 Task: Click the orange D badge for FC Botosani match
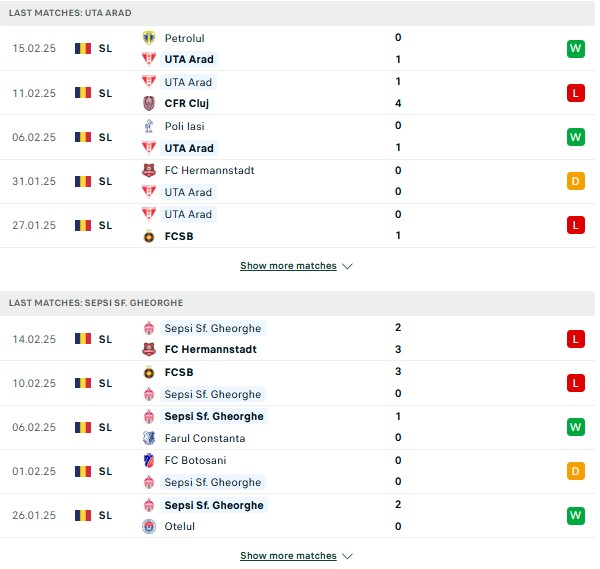(576, 471)
